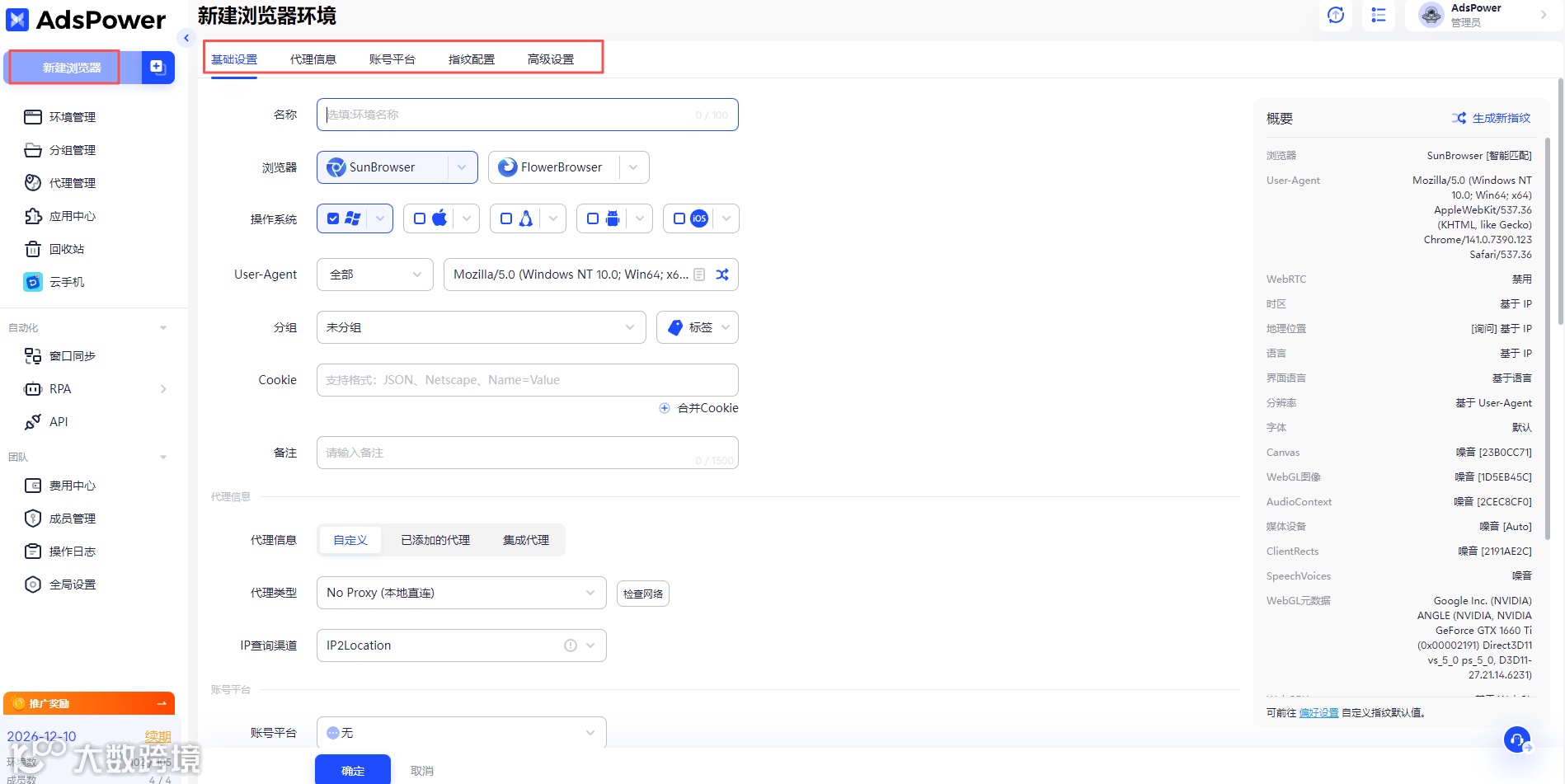The width and height of the screenshot is (1565, 784).
Task: Click 生成新指纹 in the summary panel
Action: pyautogui.click(x=1492, y=118)
